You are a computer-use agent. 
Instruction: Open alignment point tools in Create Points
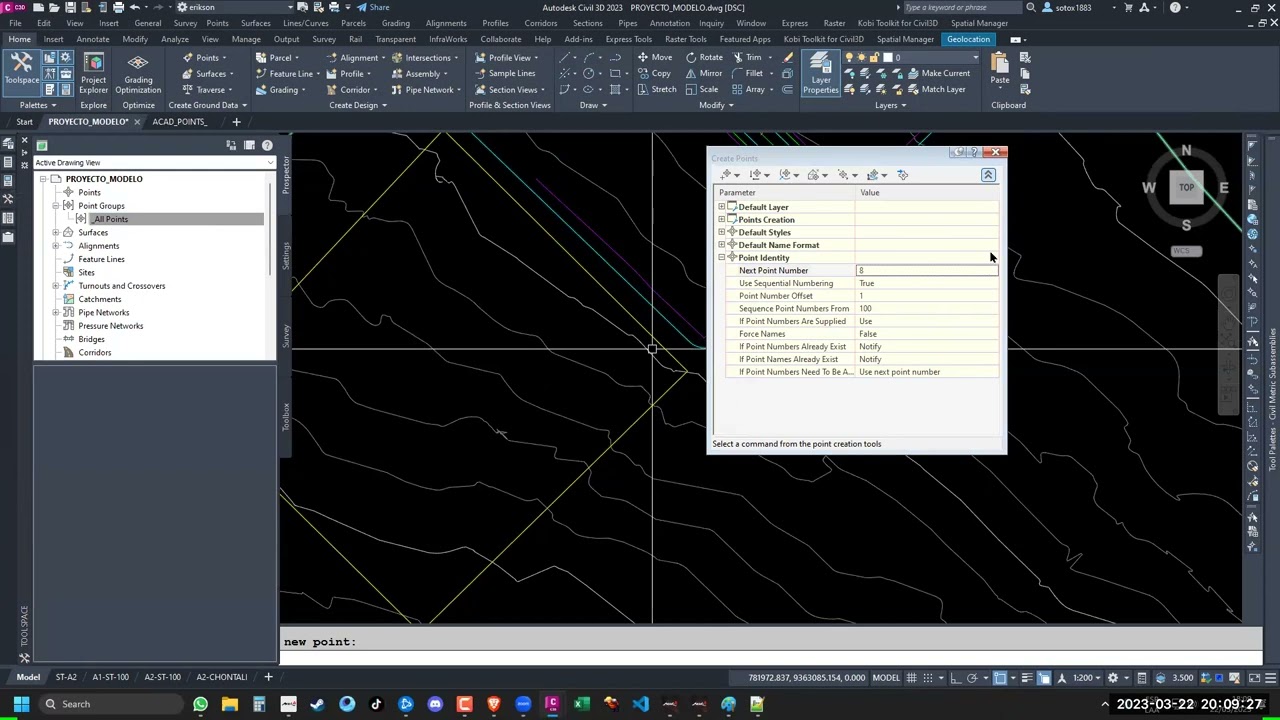787,175
